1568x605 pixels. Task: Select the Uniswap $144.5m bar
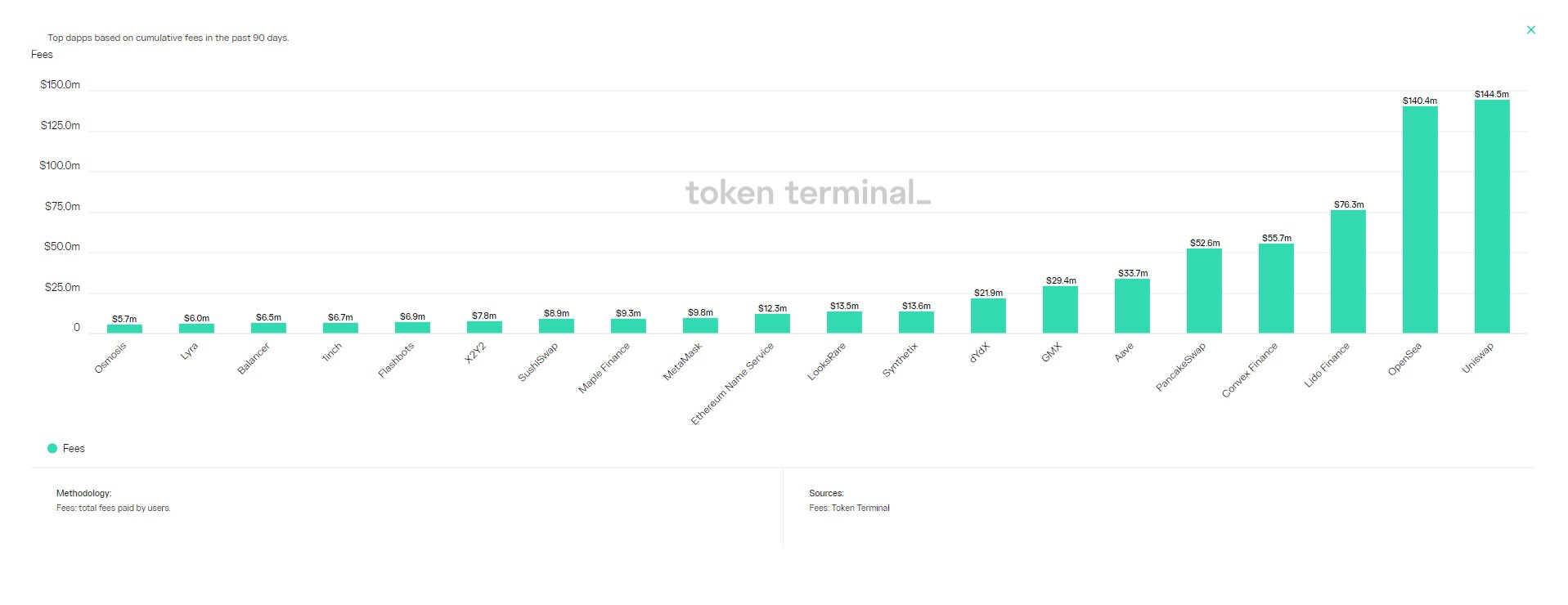1491,217
